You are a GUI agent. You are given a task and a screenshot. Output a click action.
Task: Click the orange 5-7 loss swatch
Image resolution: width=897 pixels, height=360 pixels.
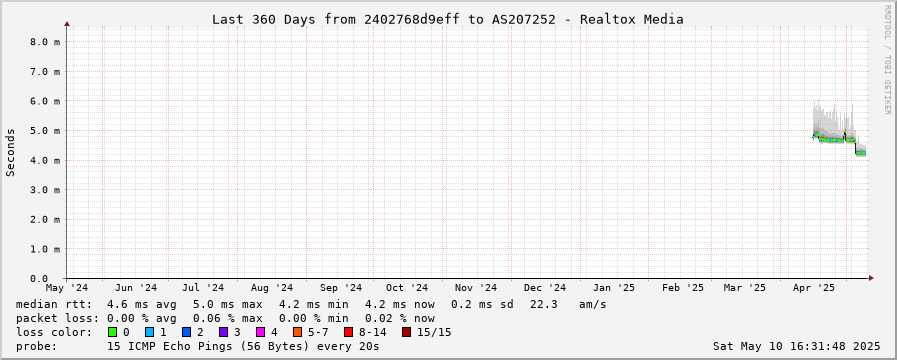298,332
